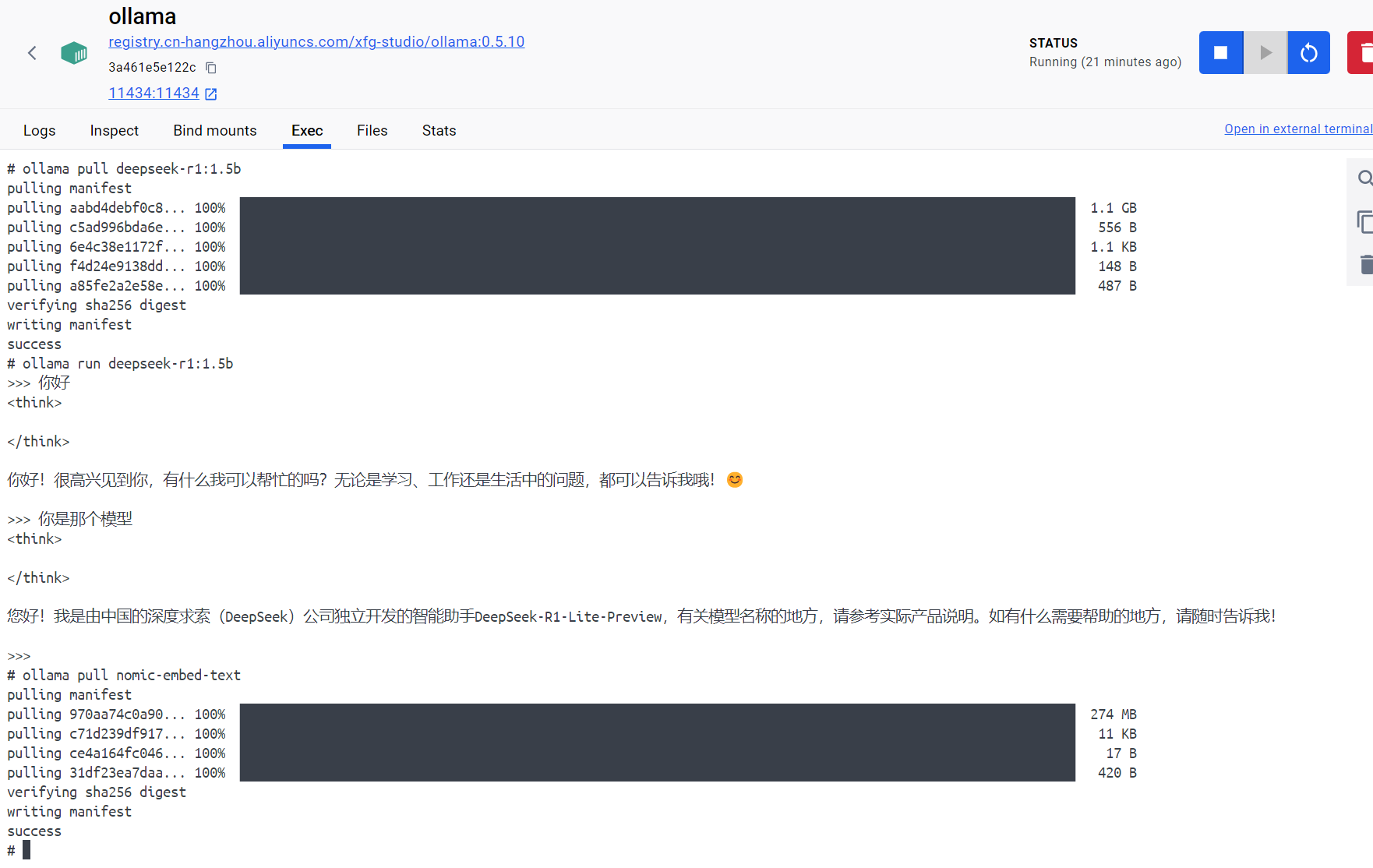The height and width of the screenshot is (868, 1373).
Task: Switch to the Logs tab
Action: [x=39, y=131]
